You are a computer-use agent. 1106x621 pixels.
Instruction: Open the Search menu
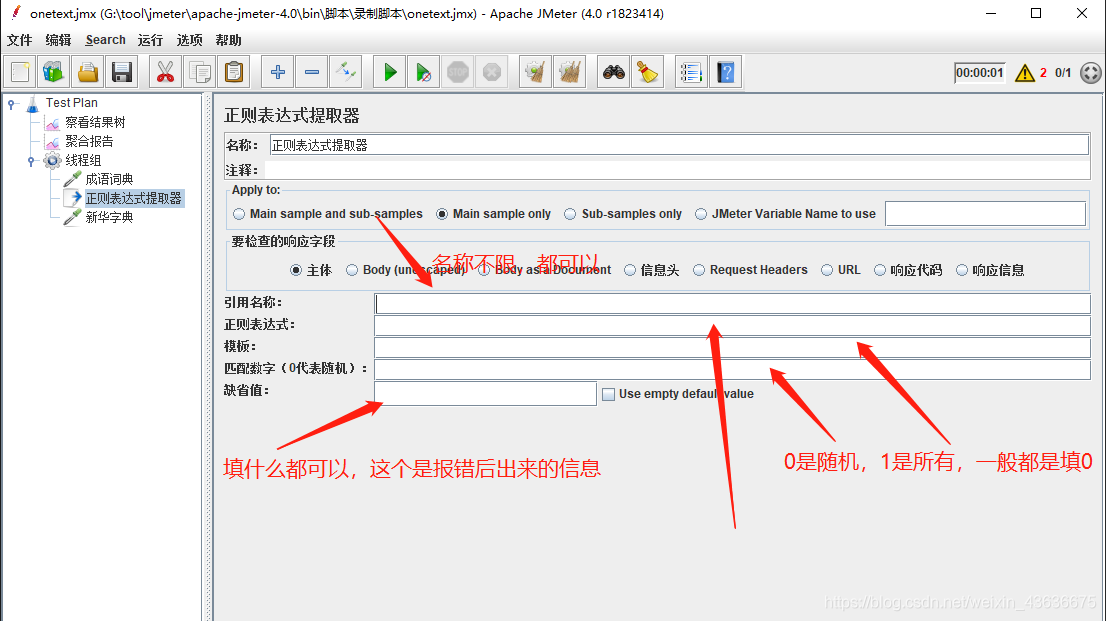105,40
